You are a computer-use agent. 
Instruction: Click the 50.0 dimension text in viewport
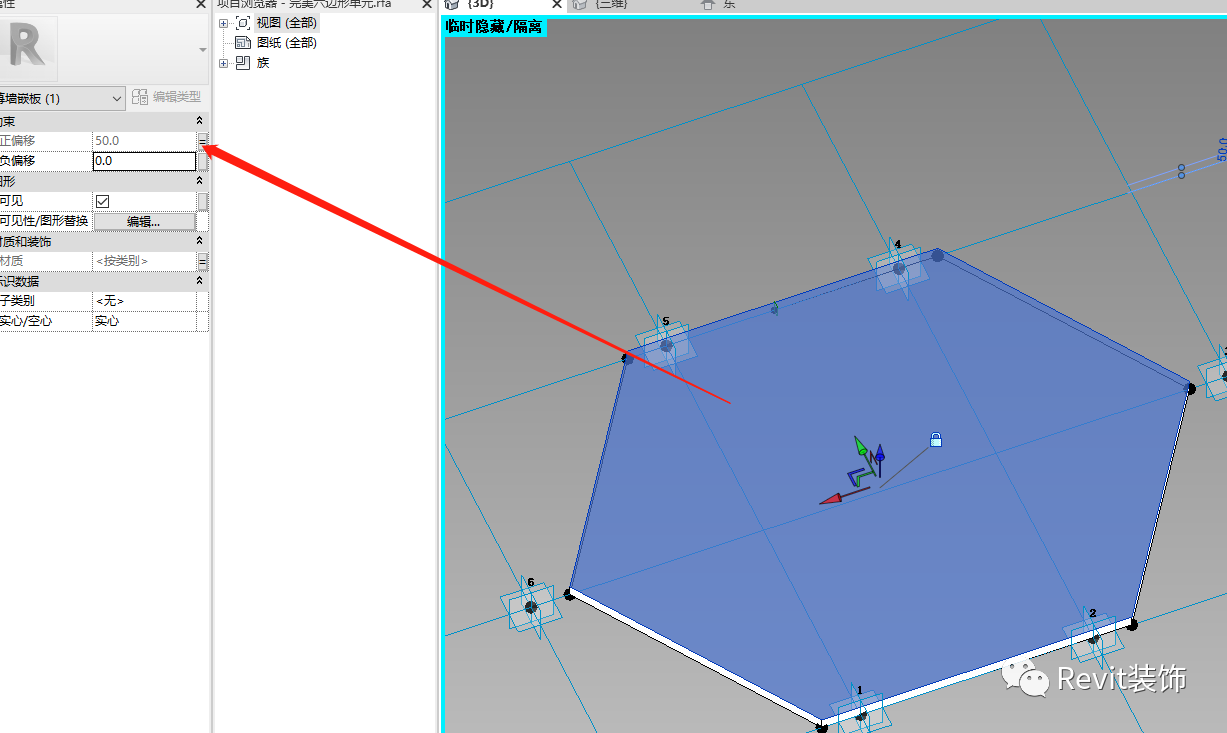(1221, 149)
